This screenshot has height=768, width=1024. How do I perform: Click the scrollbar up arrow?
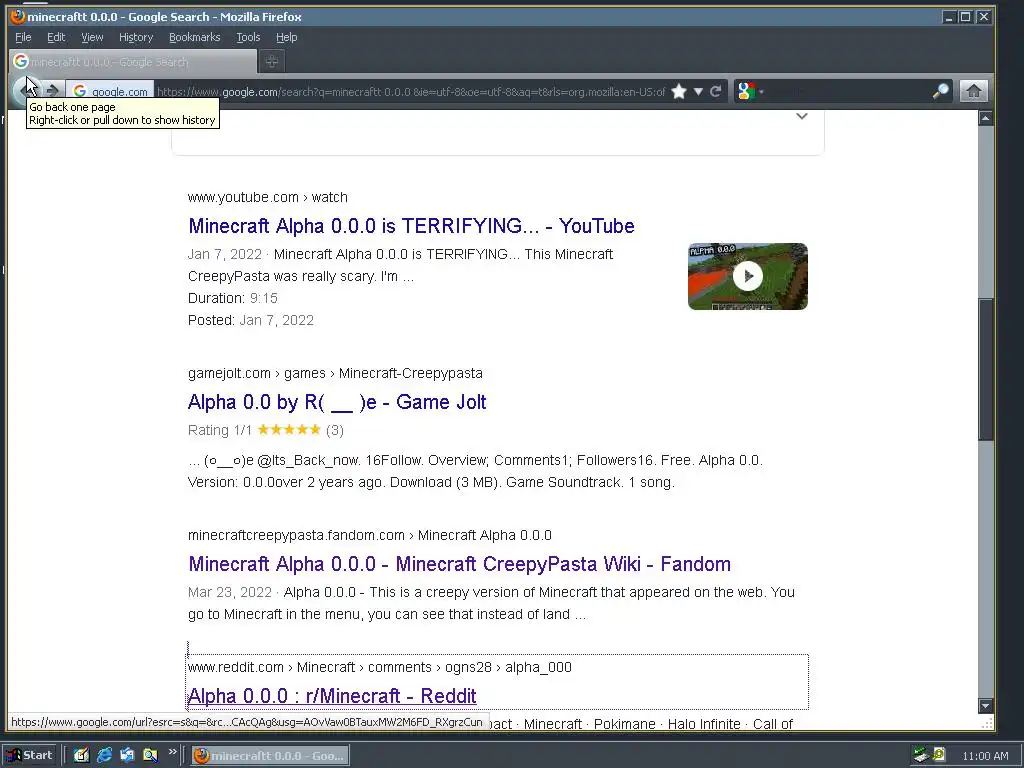coord(985,118)
